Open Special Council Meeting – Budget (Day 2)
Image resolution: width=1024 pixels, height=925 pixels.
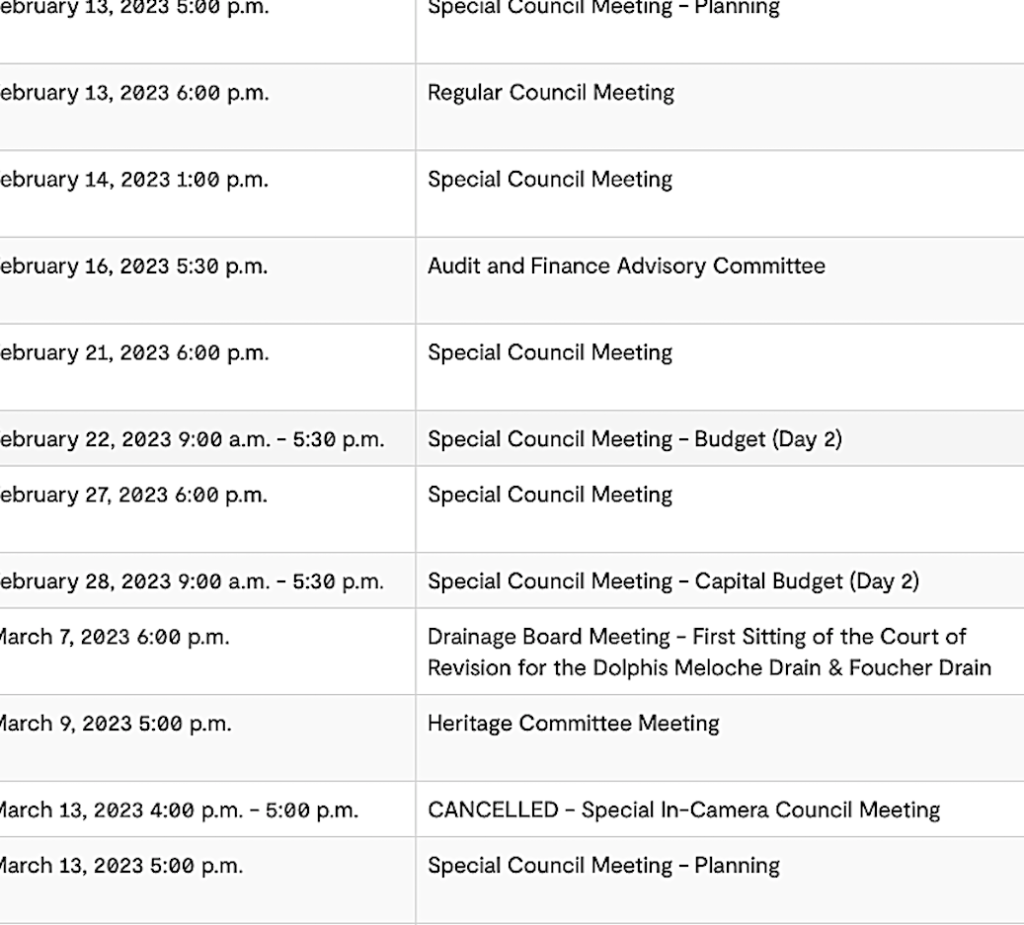pos(634,439)
